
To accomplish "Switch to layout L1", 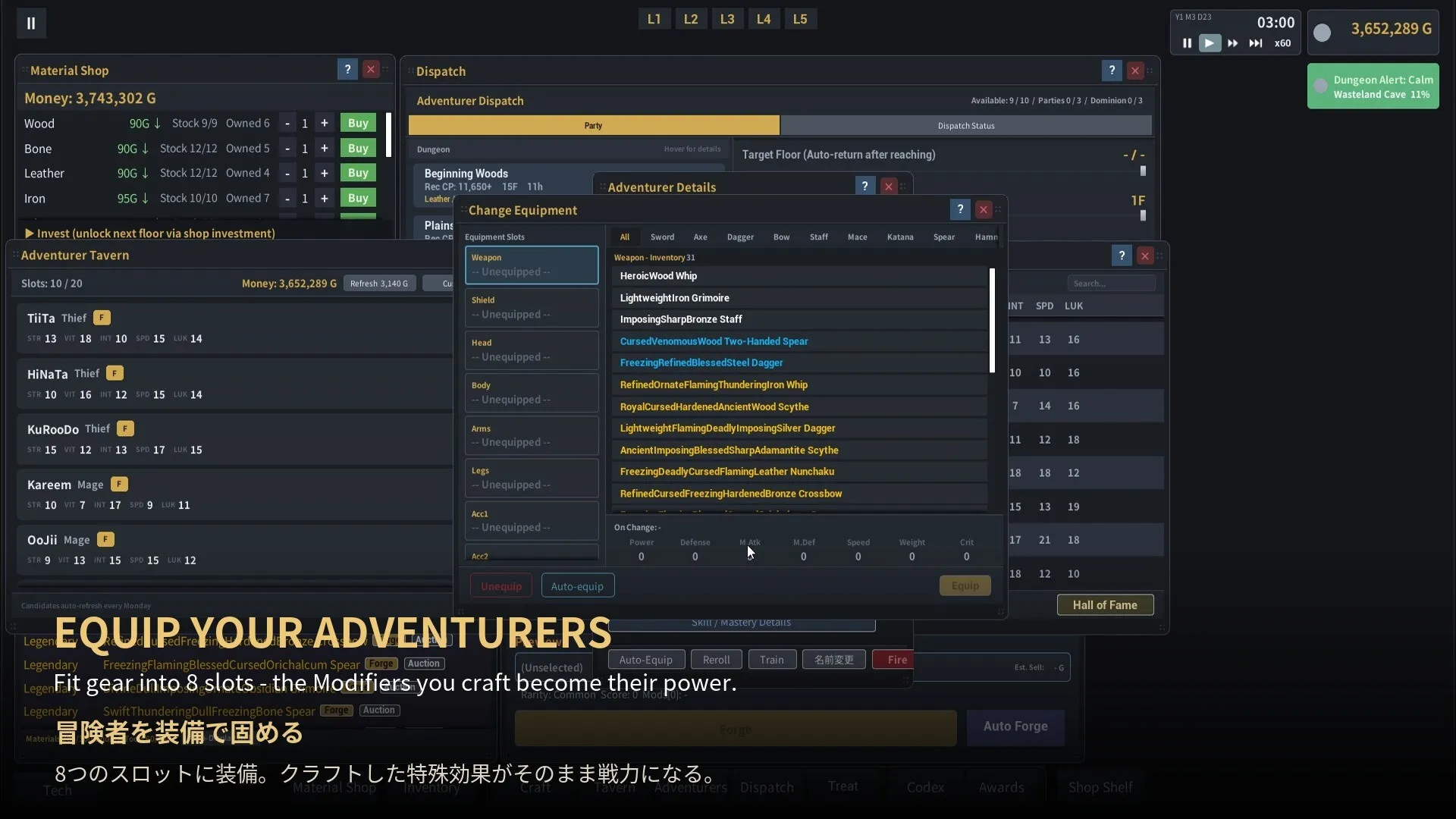I will point(654,19).
